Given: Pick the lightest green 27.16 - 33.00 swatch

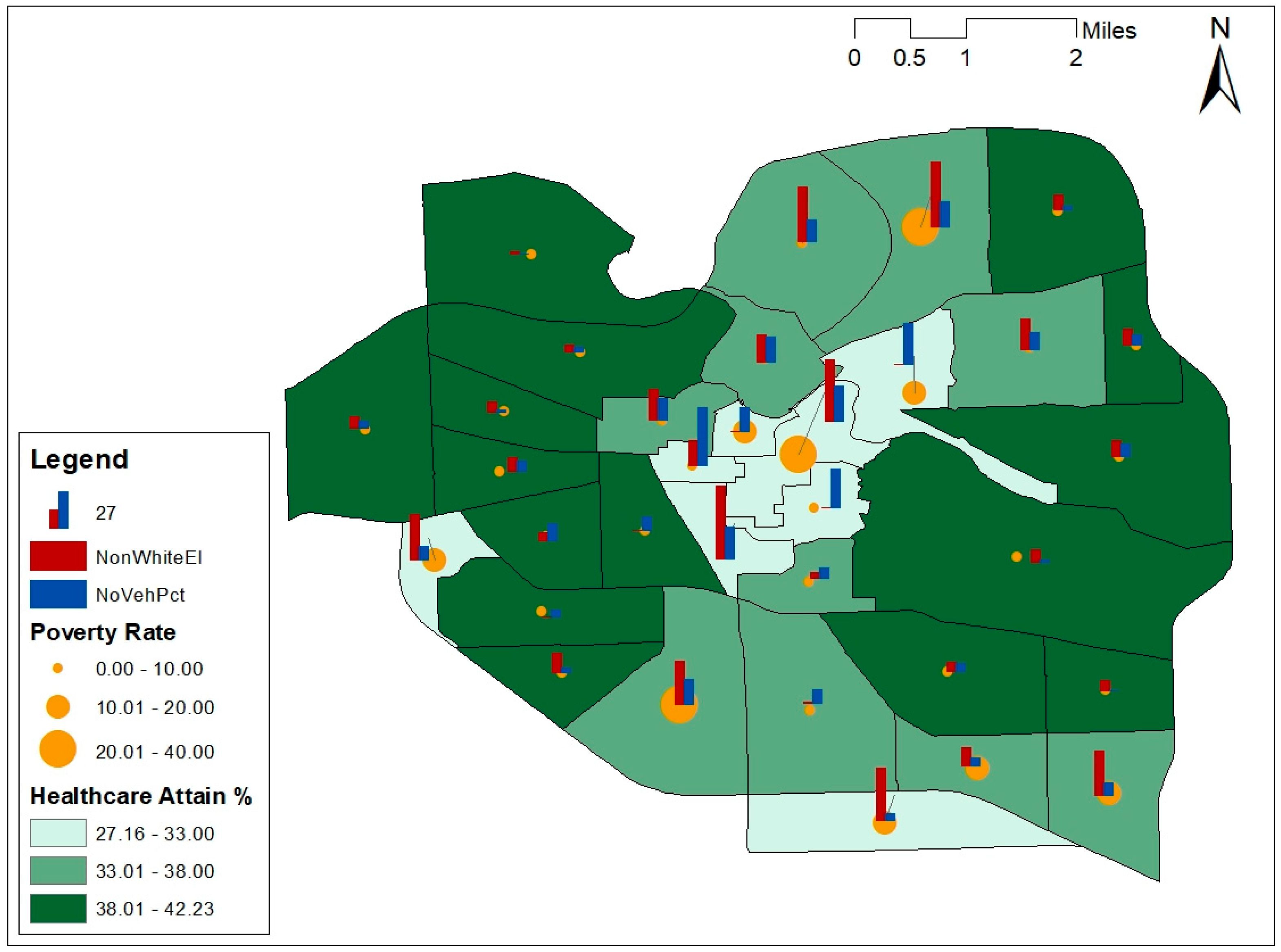Looking at the screenshot, I should 58,833.
